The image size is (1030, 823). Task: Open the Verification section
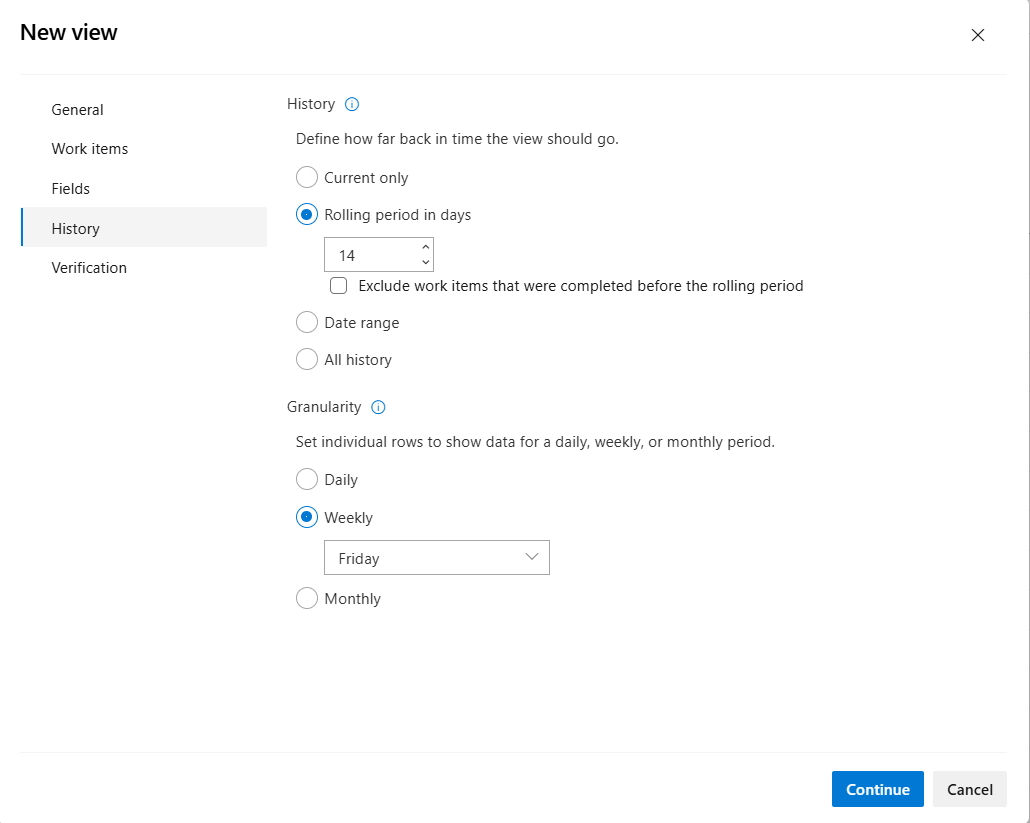pyautogui.click(x=89, y=267)
